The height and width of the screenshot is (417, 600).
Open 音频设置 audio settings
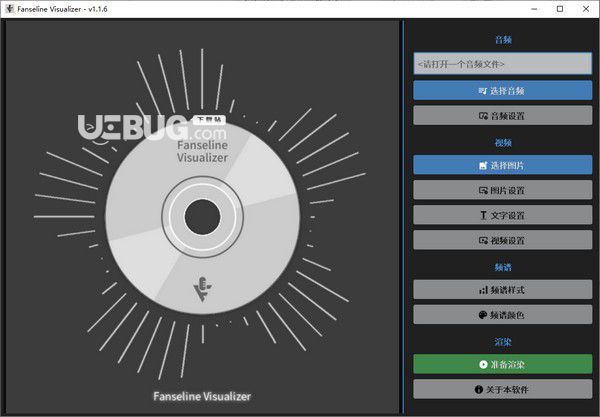click(502, 116)
